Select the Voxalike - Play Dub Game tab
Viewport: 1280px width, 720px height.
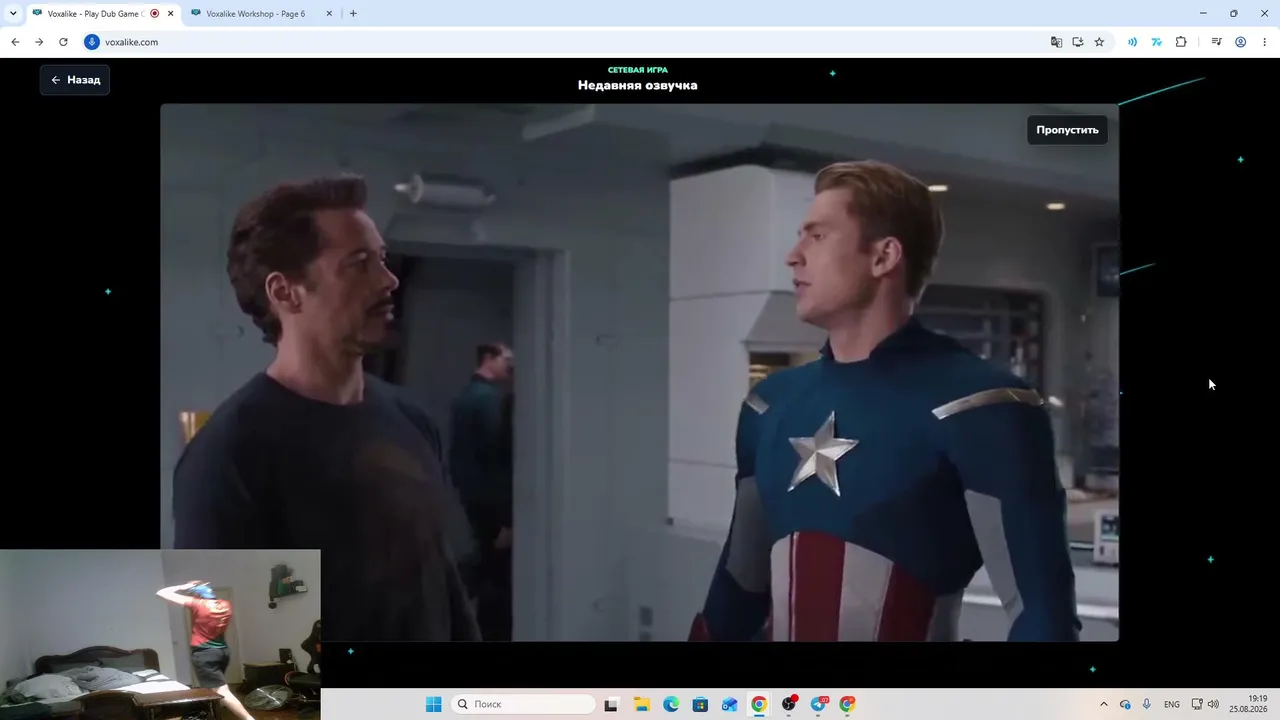coord(97,14)
